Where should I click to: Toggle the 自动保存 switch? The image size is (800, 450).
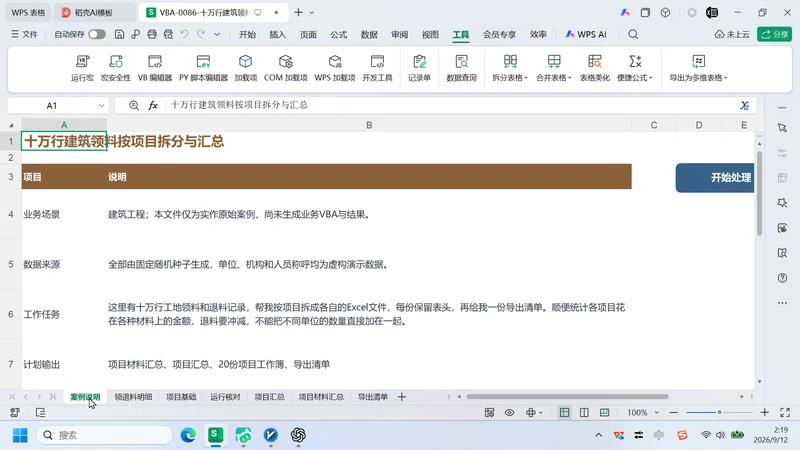pos(97,34)
